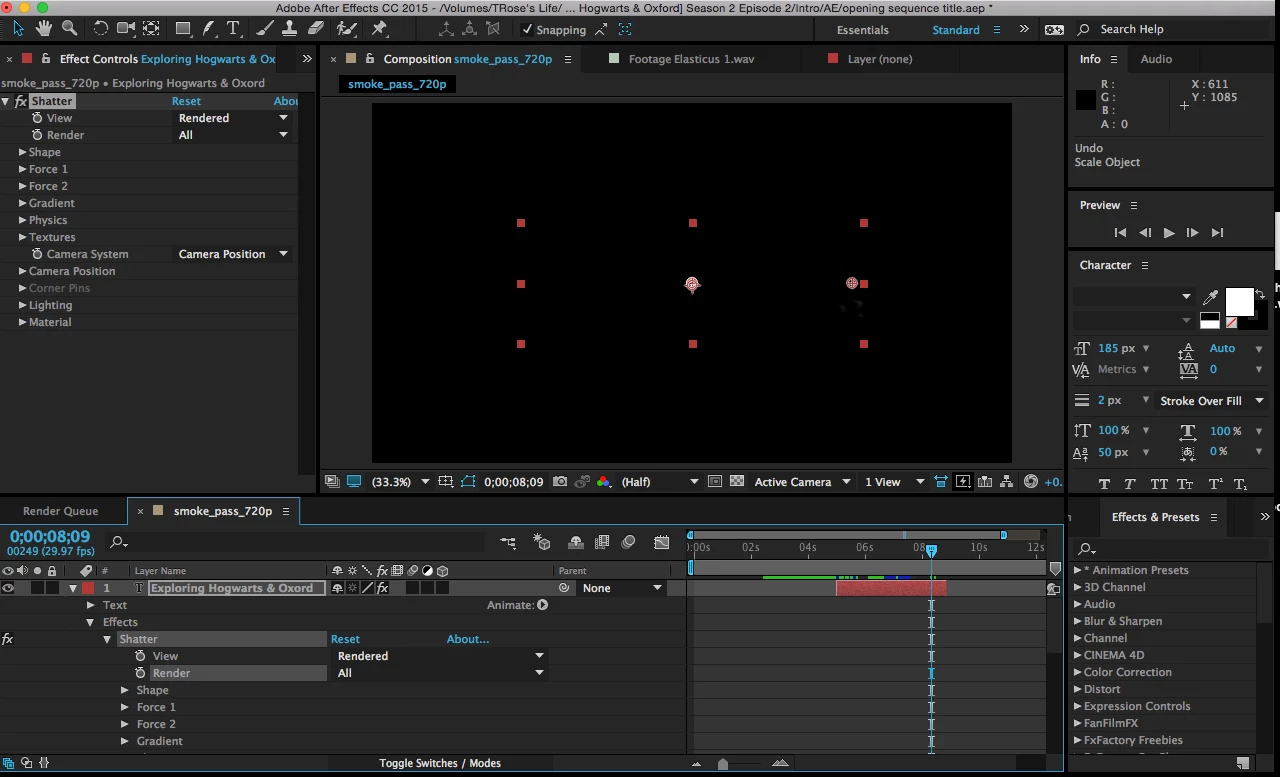Open the Parent None dropdown
The height and width of the screenshot is (777, 1280).
[x=622, y=588]
